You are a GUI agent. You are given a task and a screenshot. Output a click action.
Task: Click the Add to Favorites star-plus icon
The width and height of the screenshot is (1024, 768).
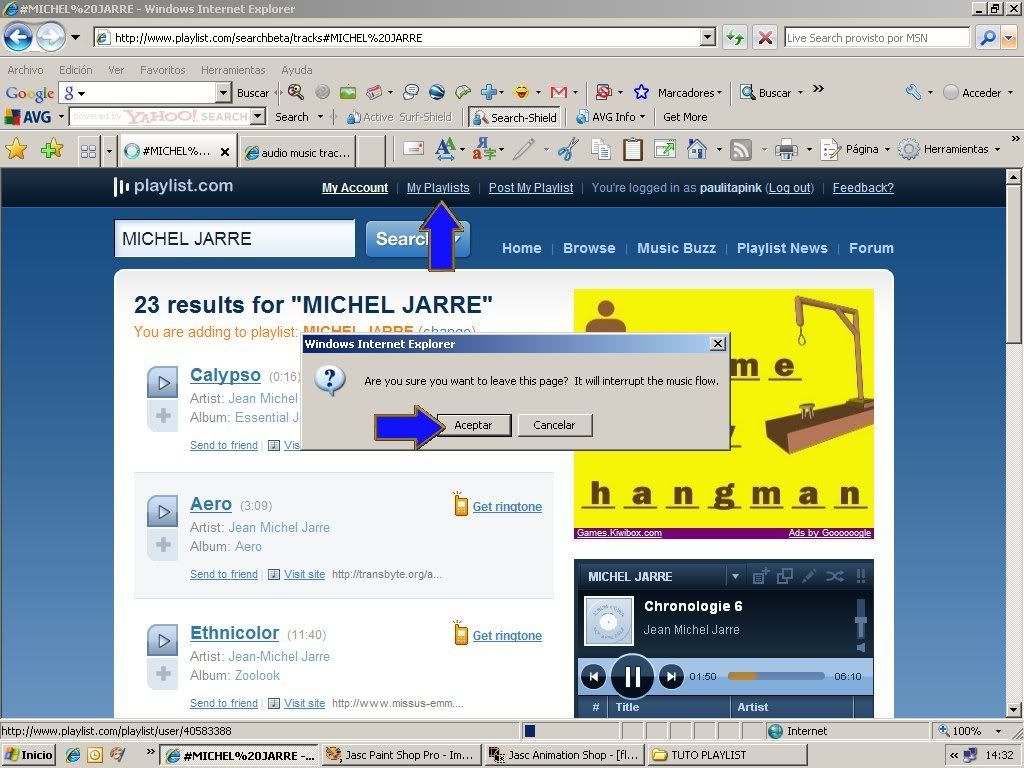(52, 150)
